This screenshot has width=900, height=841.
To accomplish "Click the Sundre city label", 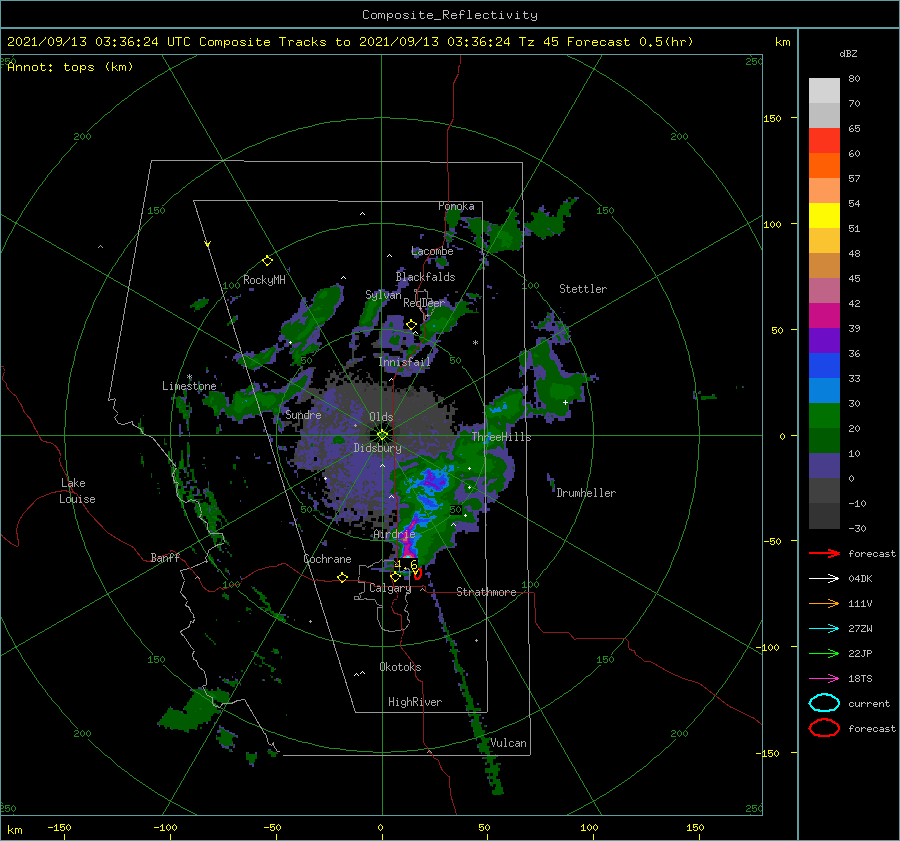I will pyautogui.click(x=303, y=415).
